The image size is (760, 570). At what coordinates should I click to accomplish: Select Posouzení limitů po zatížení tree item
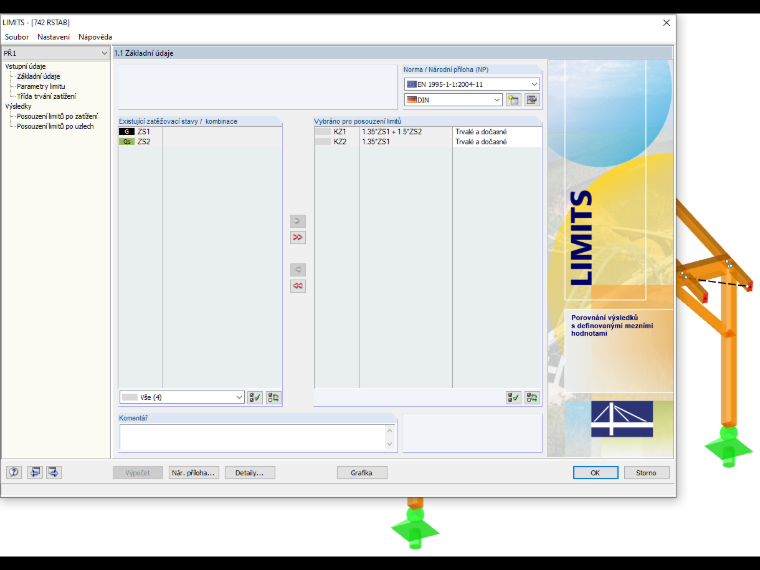click(57, 116)
